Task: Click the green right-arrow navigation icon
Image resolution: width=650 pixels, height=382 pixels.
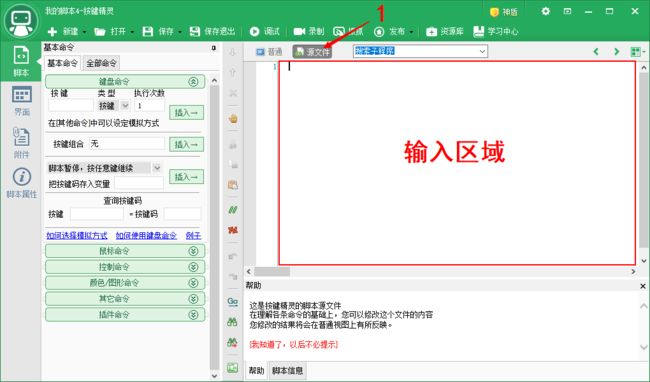Action: click(616, 51)
